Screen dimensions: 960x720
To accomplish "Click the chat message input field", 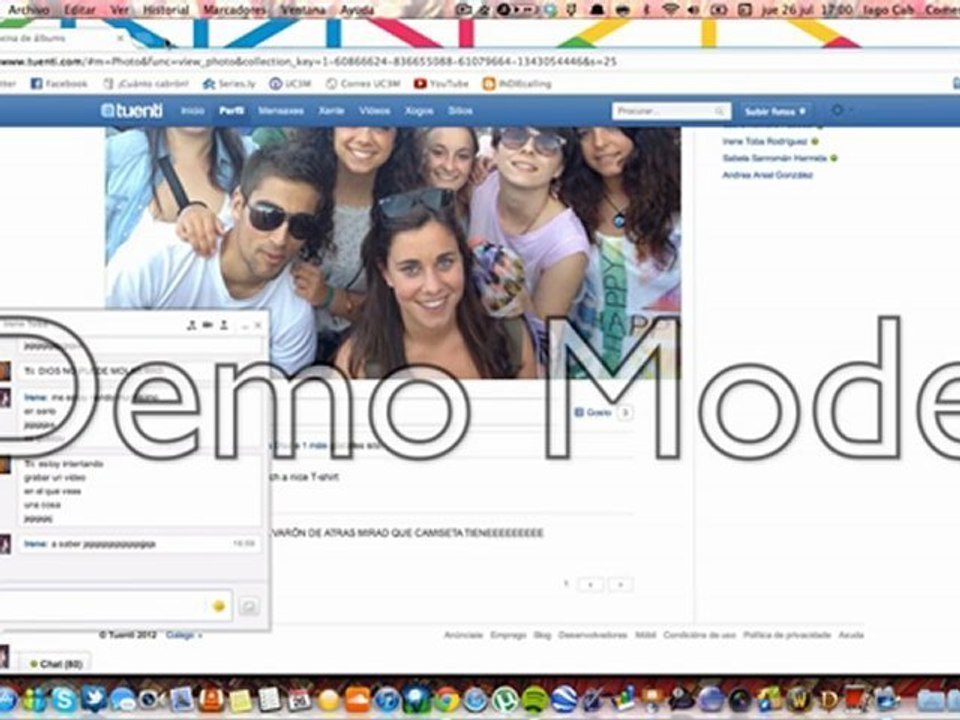I will [115, 606].
